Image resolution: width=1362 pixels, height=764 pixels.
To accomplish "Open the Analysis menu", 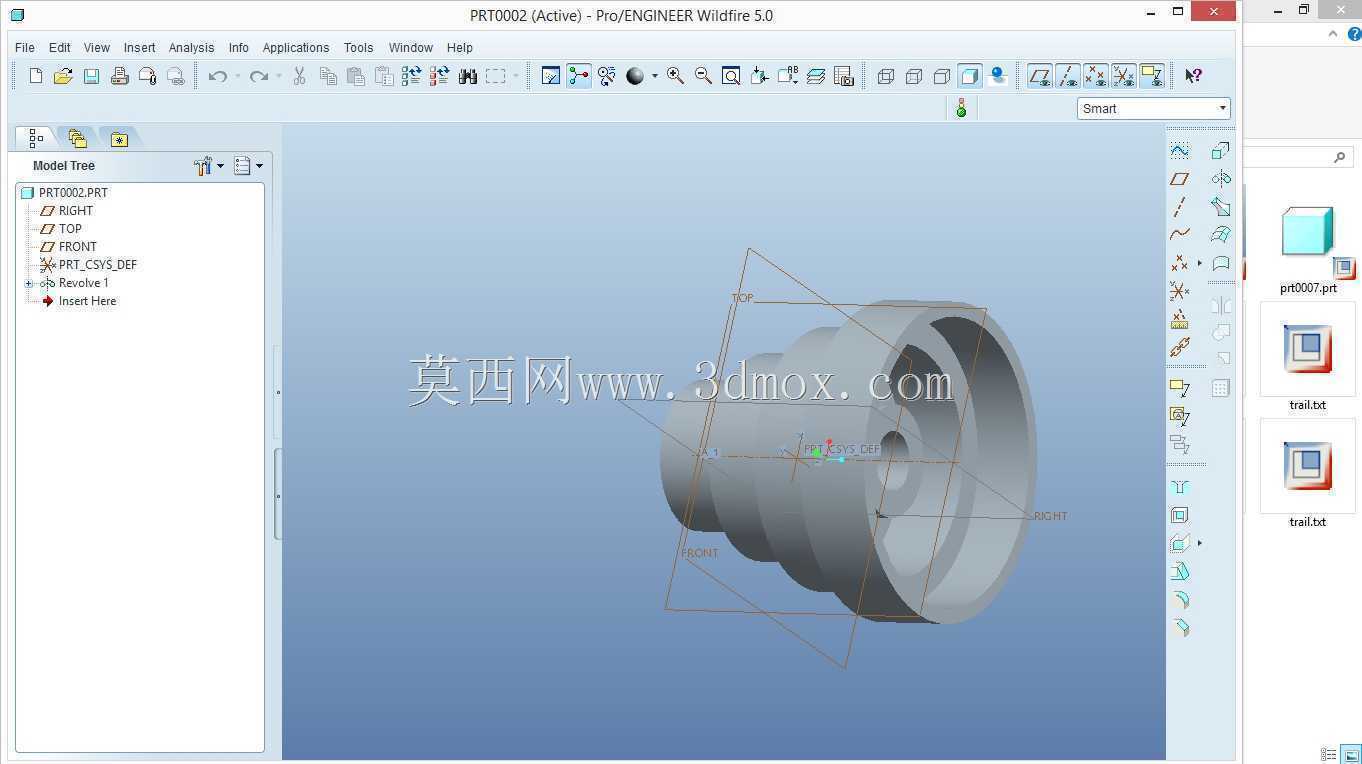I will click(x=191, y=47).
